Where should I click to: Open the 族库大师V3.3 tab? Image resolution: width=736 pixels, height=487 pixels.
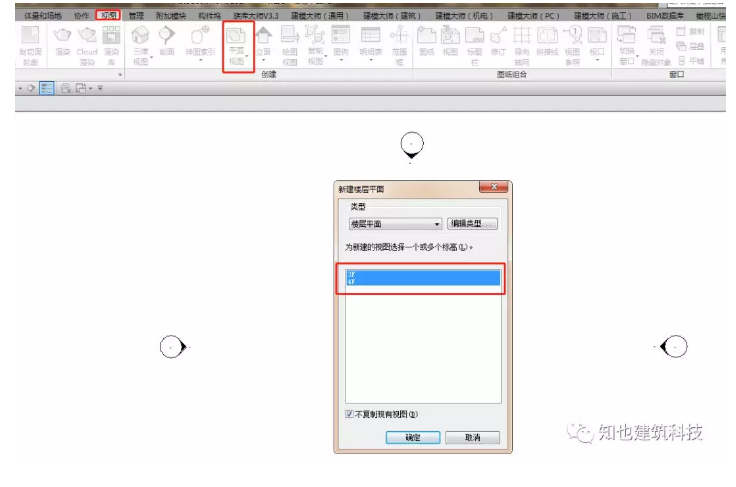[x=256, y=15]
